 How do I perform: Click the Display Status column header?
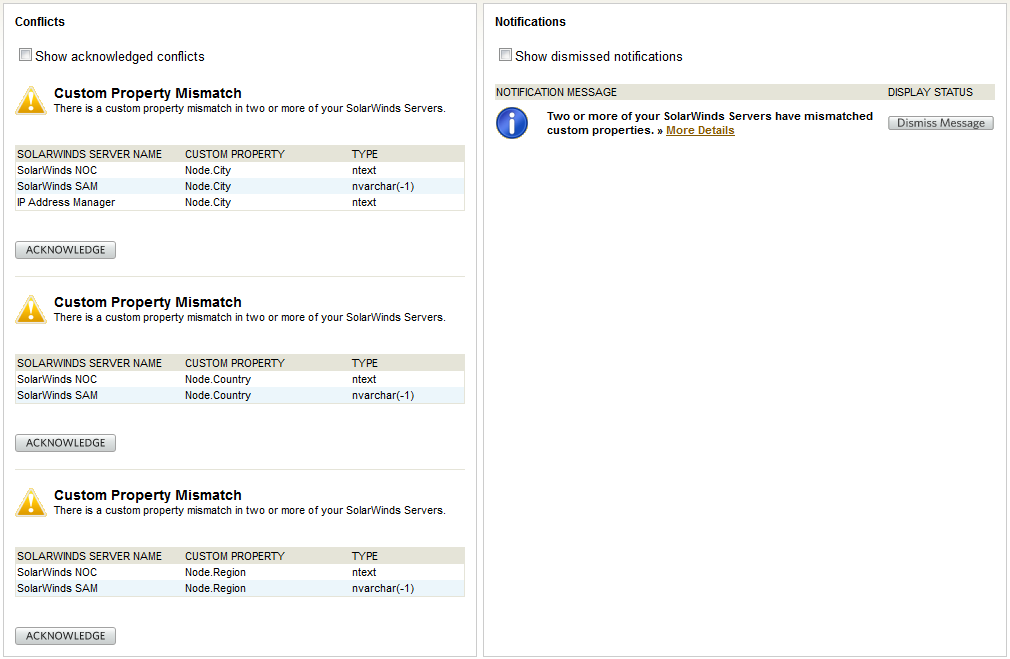point(930,92)
